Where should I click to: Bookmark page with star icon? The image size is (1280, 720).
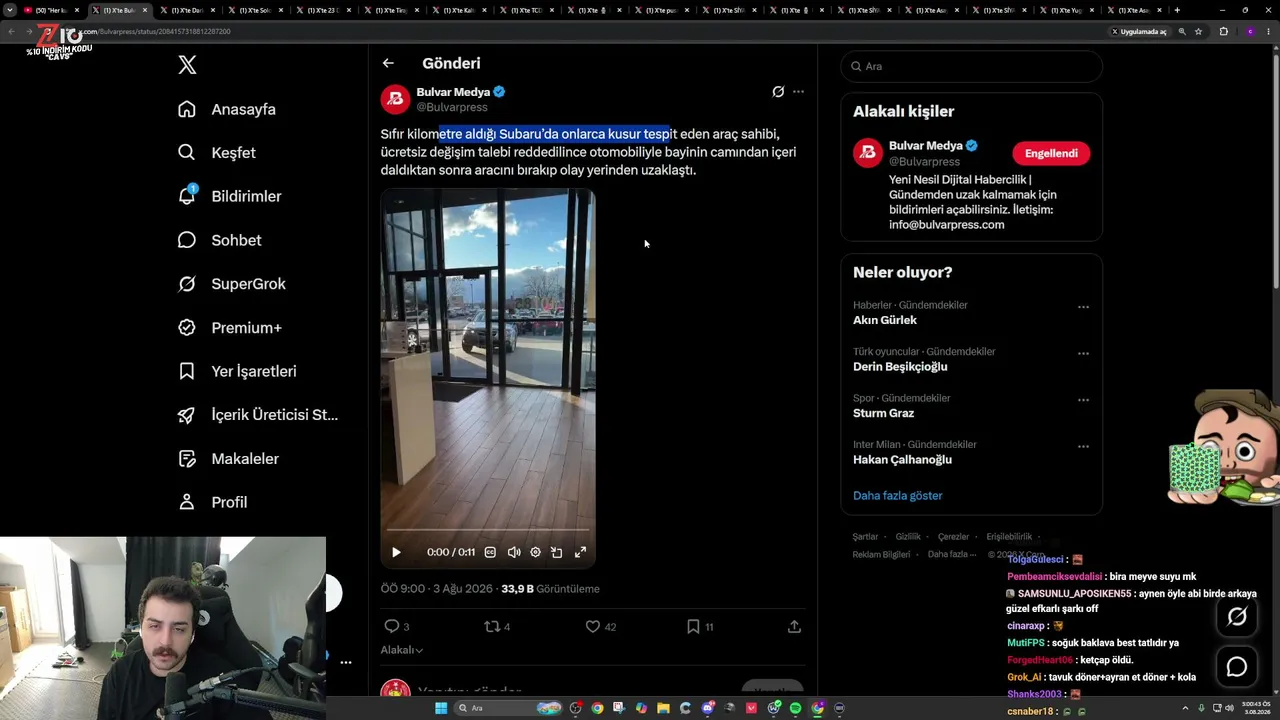(x=1198, y=32)
